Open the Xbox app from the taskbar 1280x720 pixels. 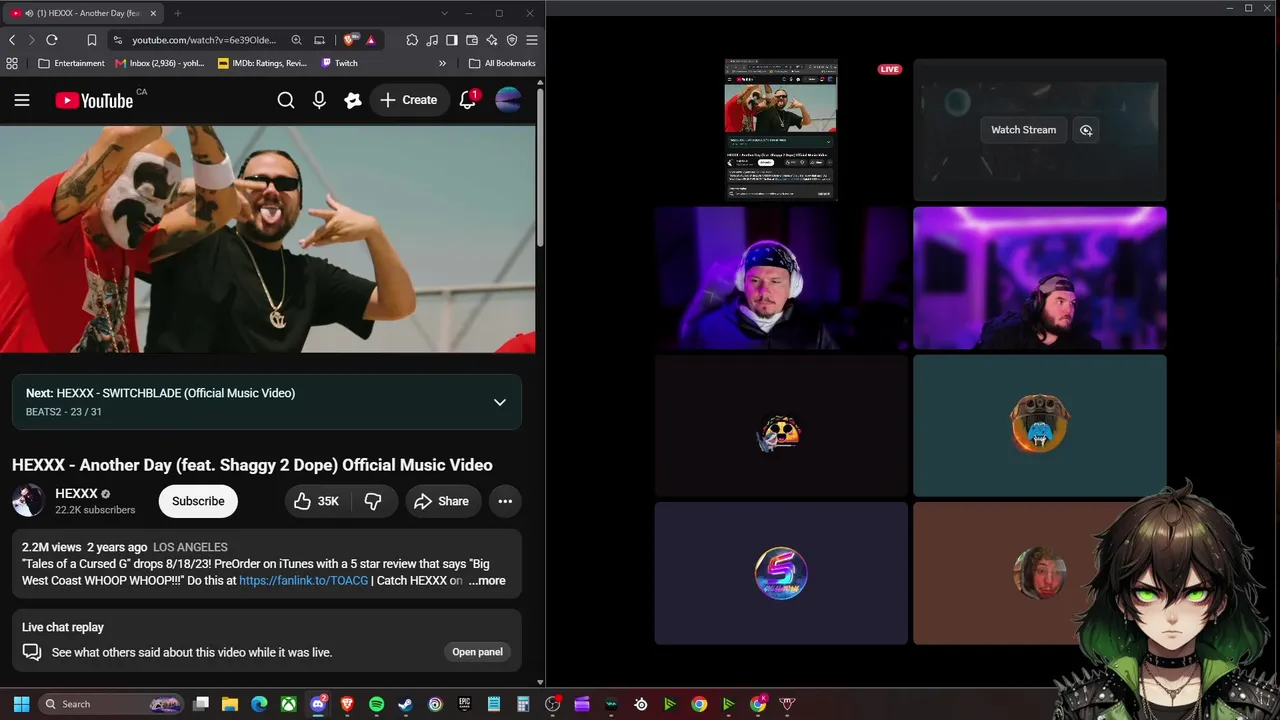pos(288,704)
